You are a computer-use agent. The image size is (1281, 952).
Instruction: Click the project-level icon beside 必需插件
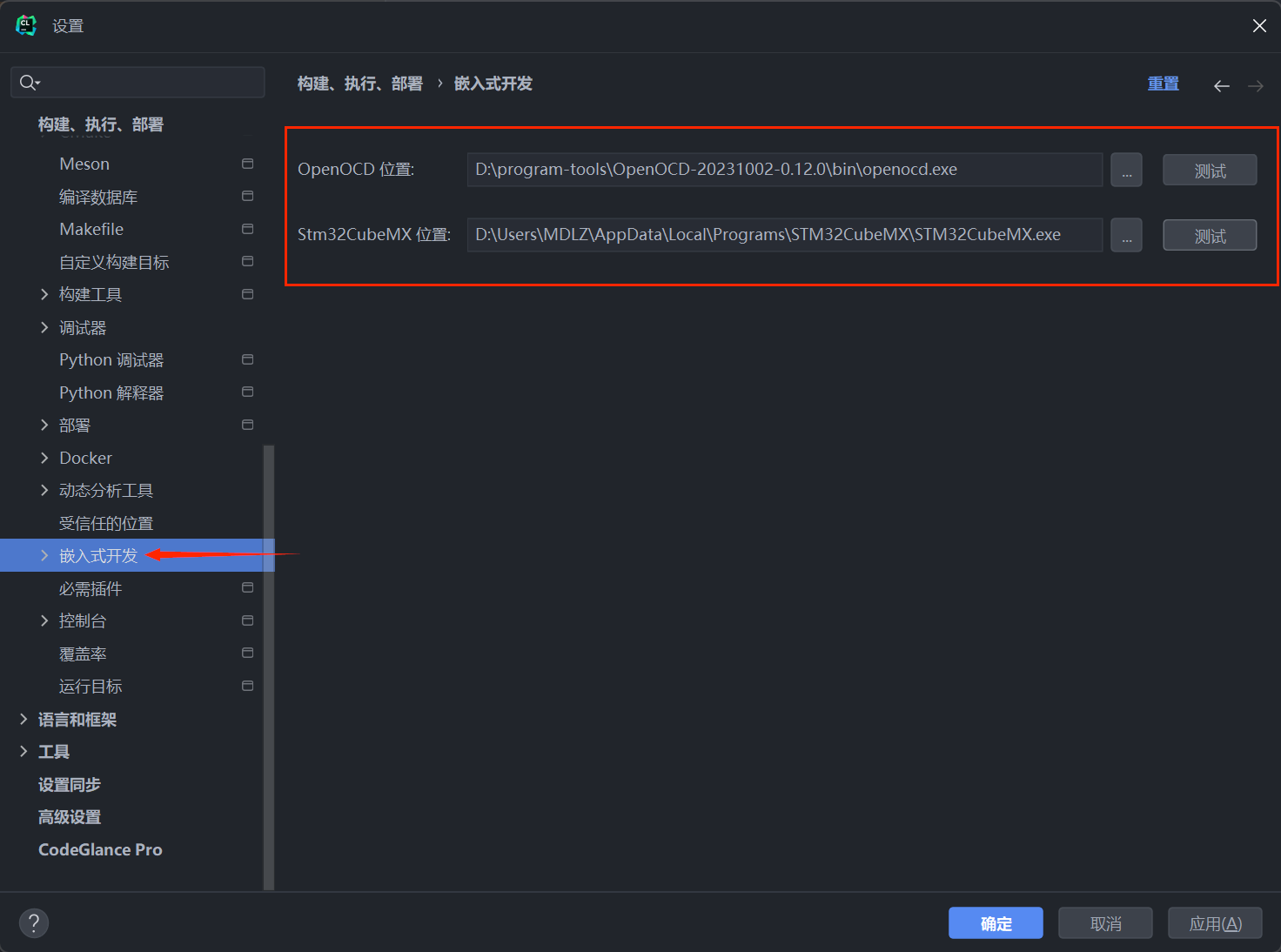[247, 587]
